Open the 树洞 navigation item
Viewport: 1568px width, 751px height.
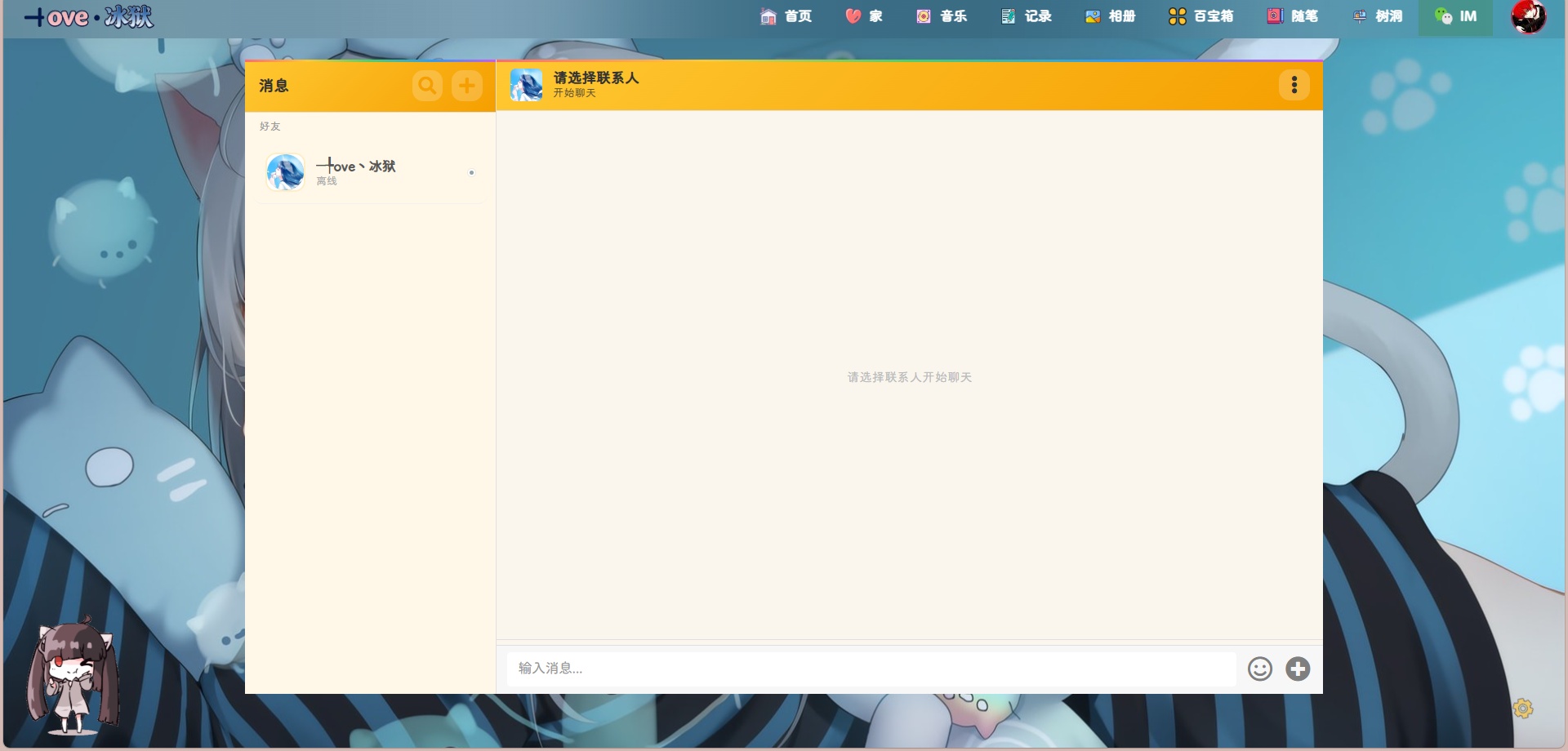click(1378, 16)
